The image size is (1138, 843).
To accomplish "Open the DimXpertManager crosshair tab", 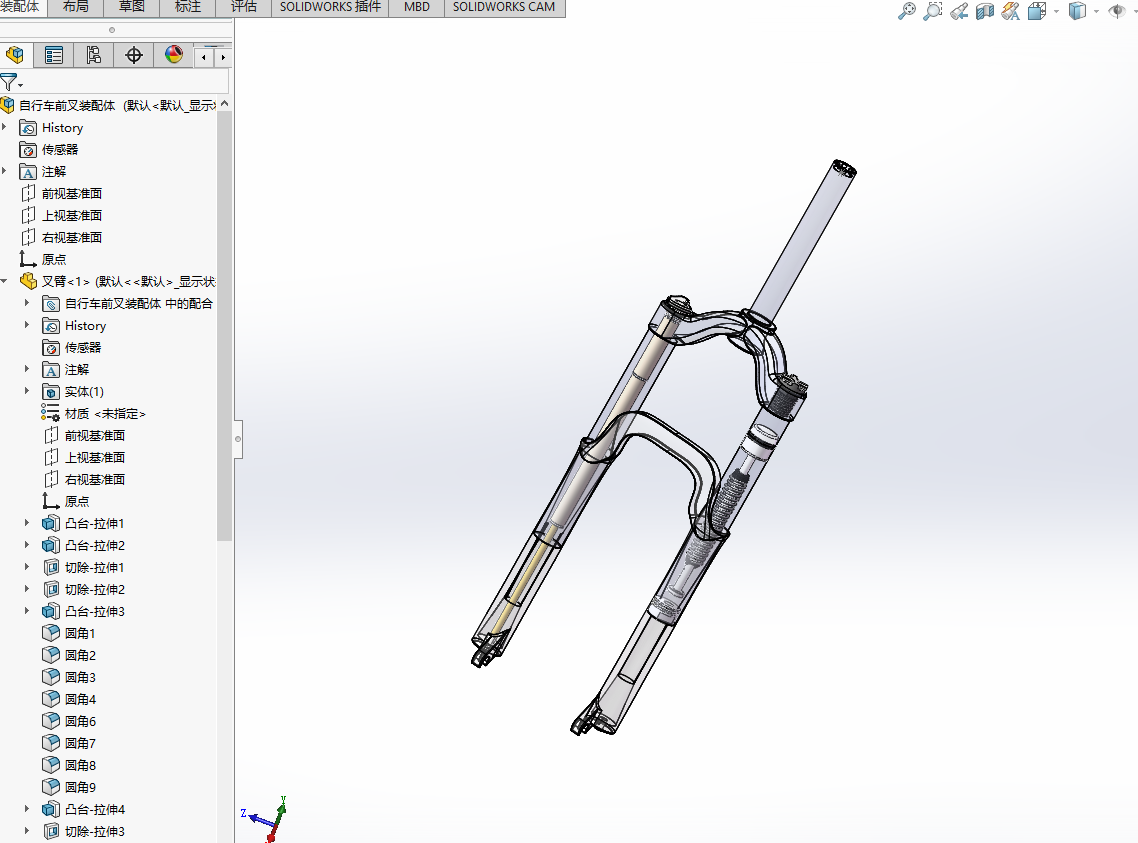I will 134,55.
